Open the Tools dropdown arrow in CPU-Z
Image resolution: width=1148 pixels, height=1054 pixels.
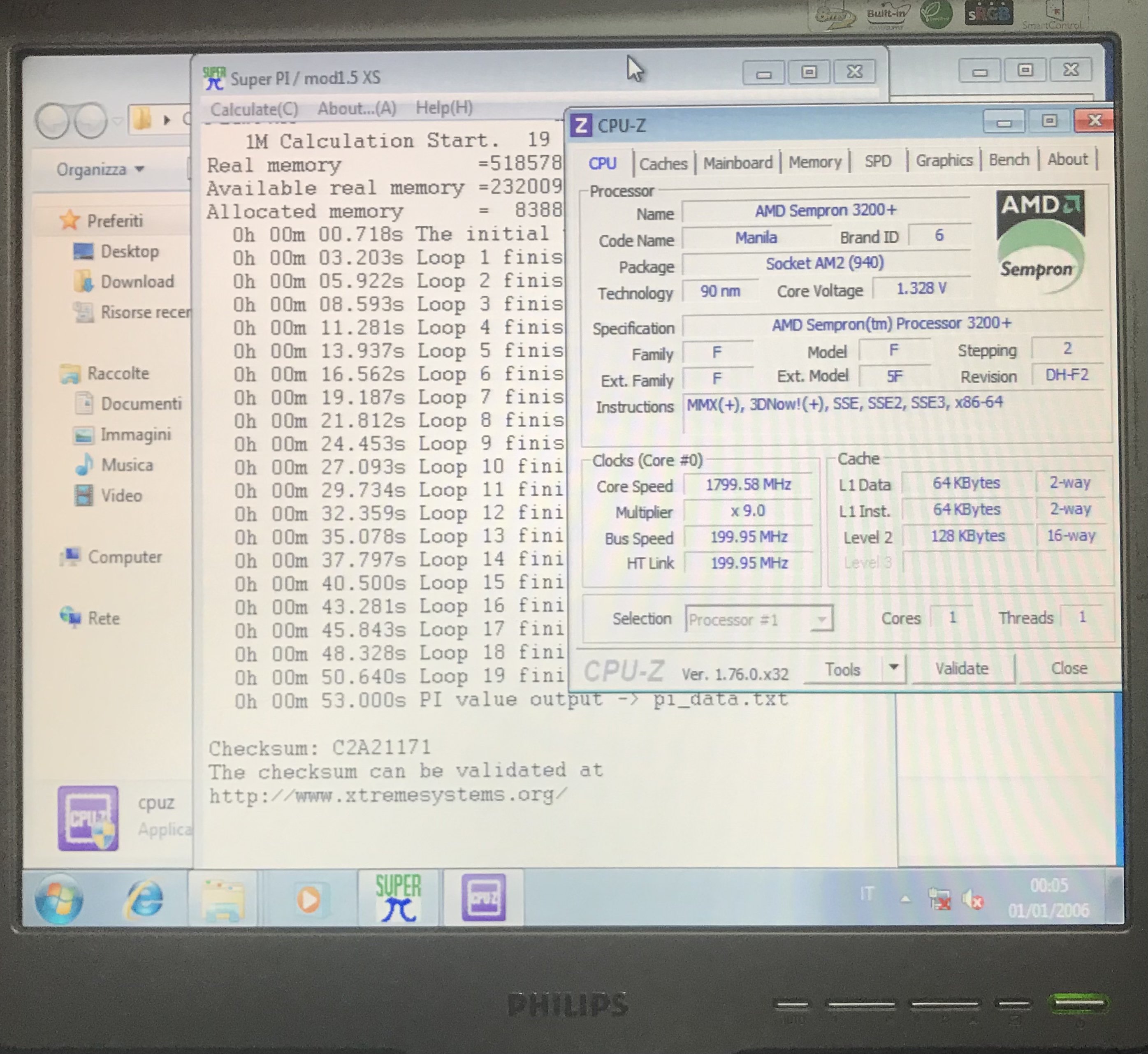[x=893, y=667]
